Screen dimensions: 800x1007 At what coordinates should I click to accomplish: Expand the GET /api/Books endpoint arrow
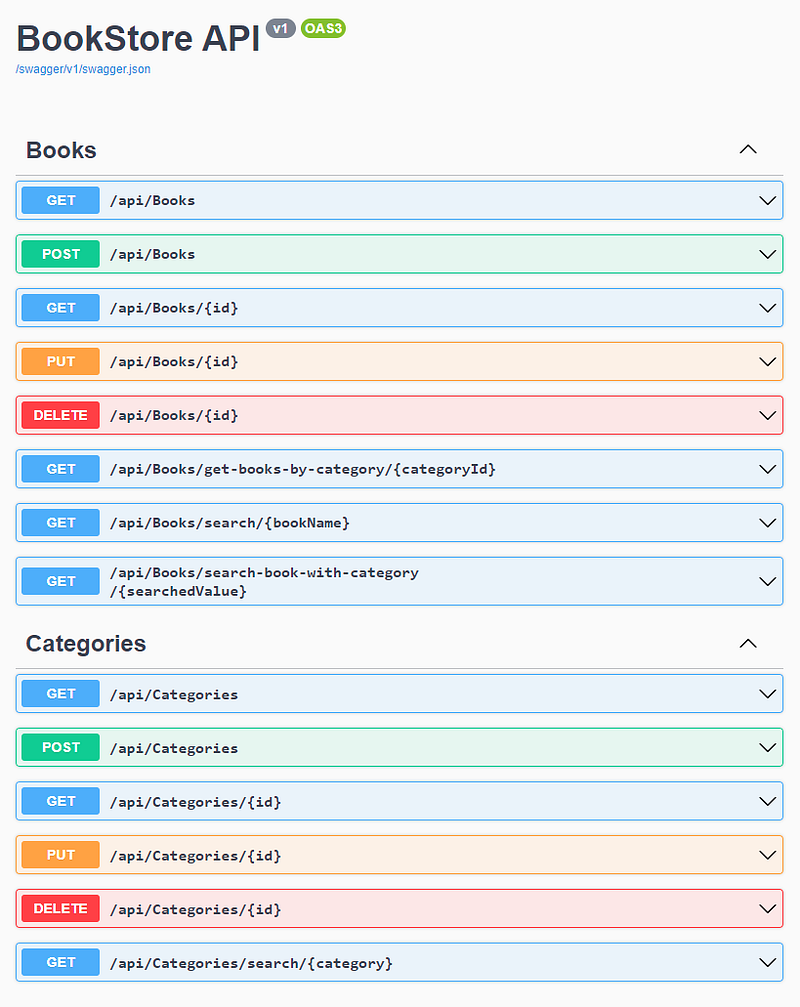pyautogui.click(x=767, y=200)
